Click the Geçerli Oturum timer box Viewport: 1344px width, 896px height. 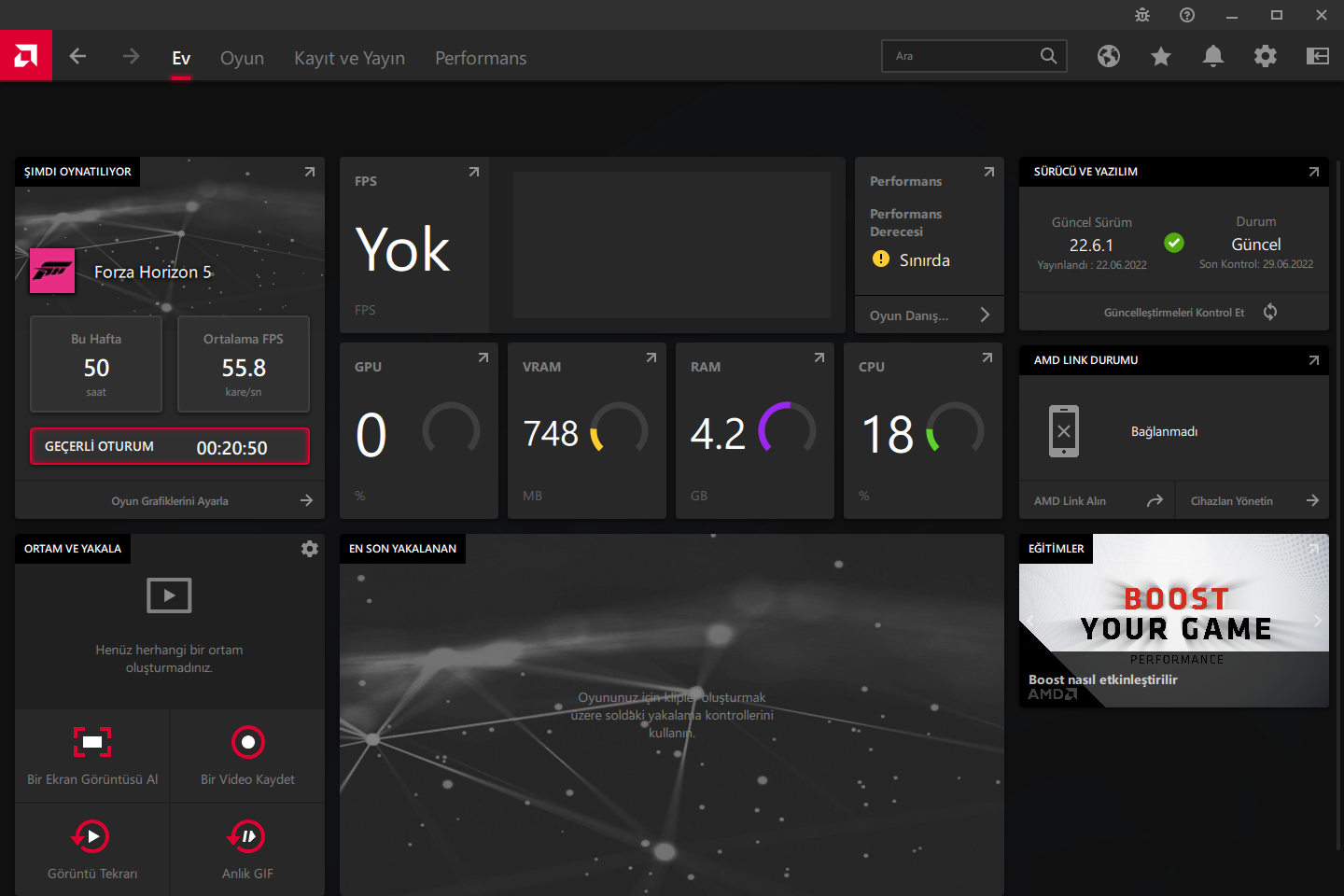pyautogui.click(x=170, y=446)
